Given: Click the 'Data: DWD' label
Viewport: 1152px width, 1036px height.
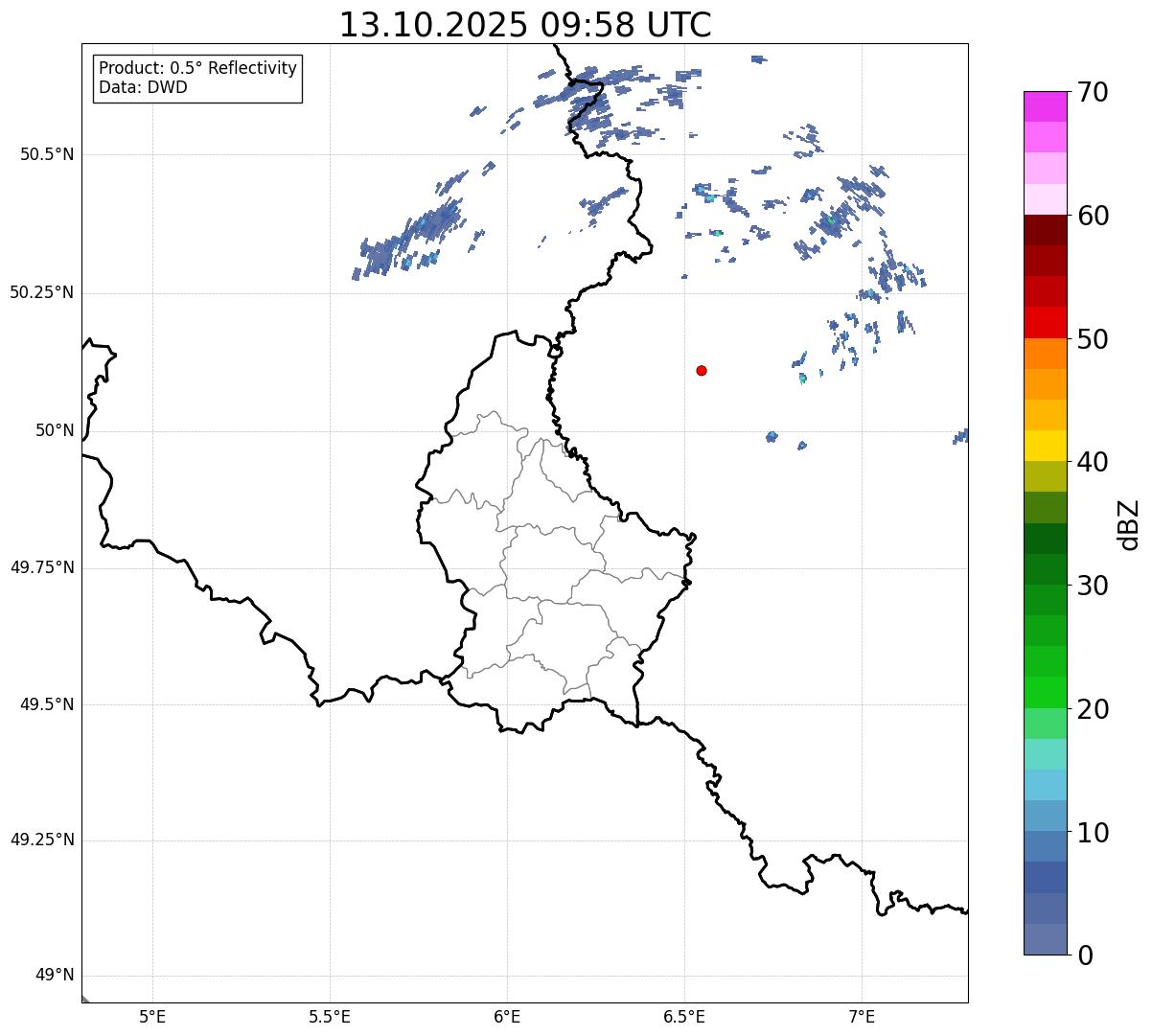Looking at the screenshot, I should tap(143, 88).
